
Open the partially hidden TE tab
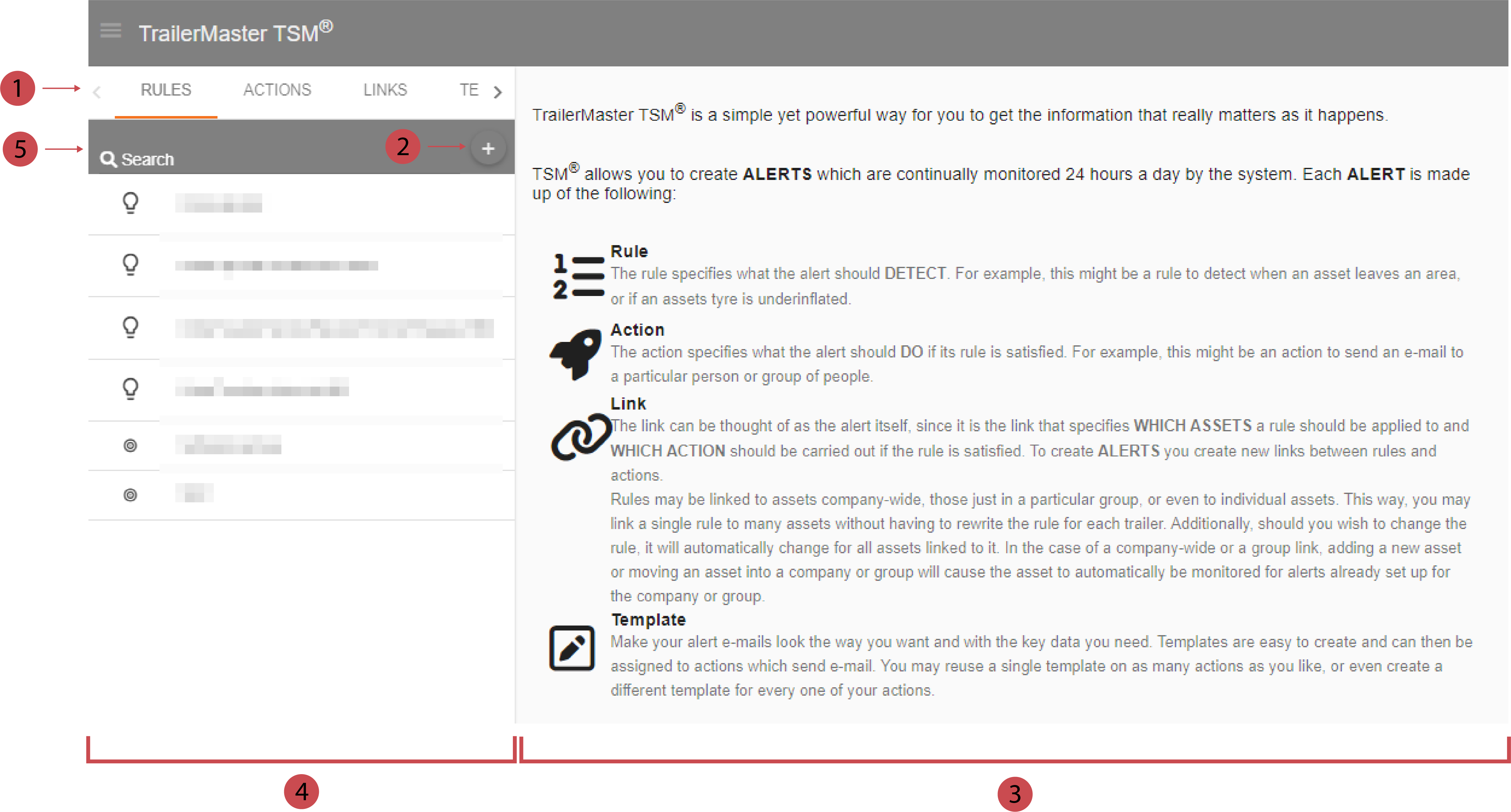click(468, 90)
